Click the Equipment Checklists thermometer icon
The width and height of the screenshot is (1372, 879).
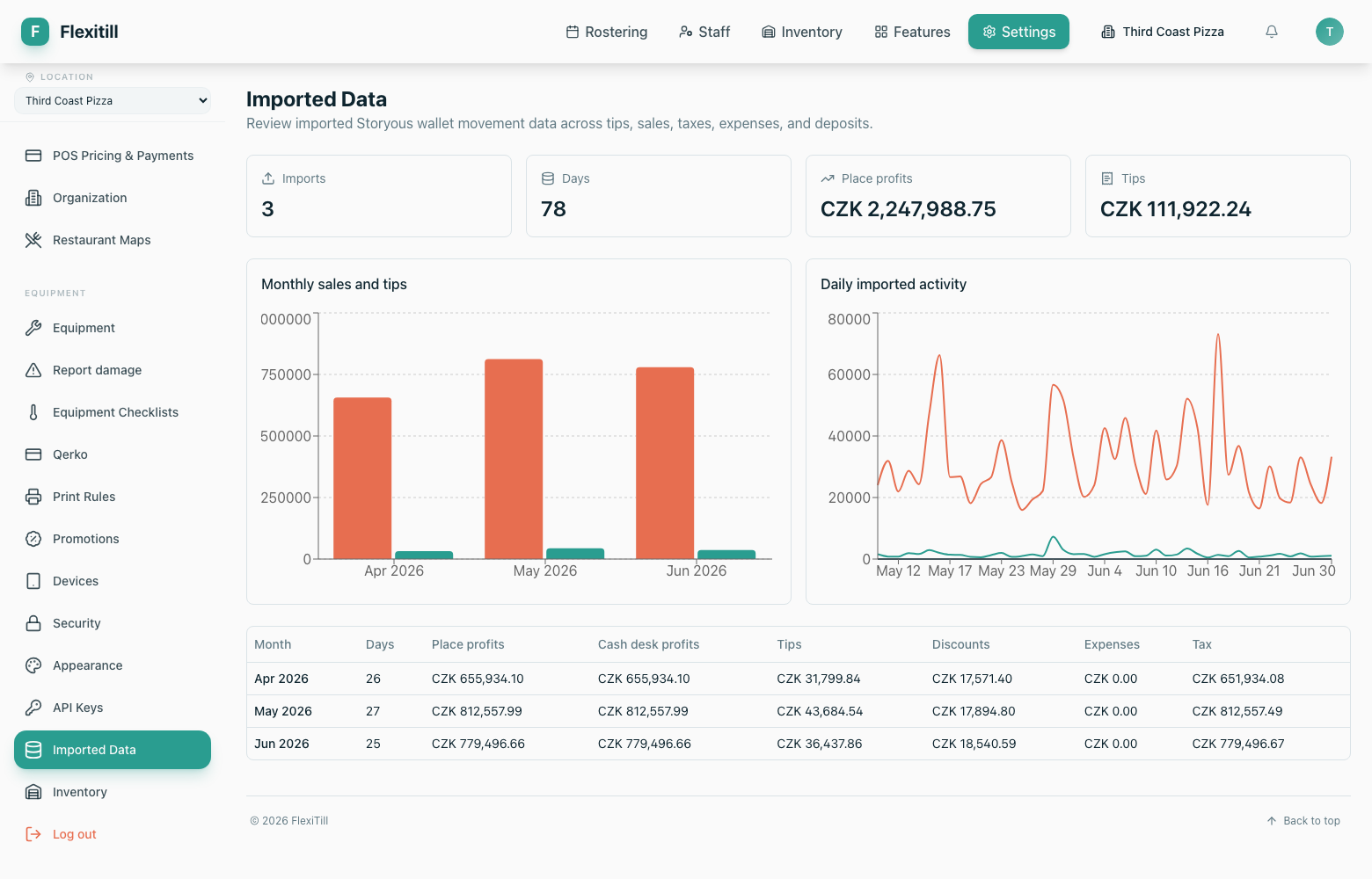pyautogui.click(x=33, y=412)
